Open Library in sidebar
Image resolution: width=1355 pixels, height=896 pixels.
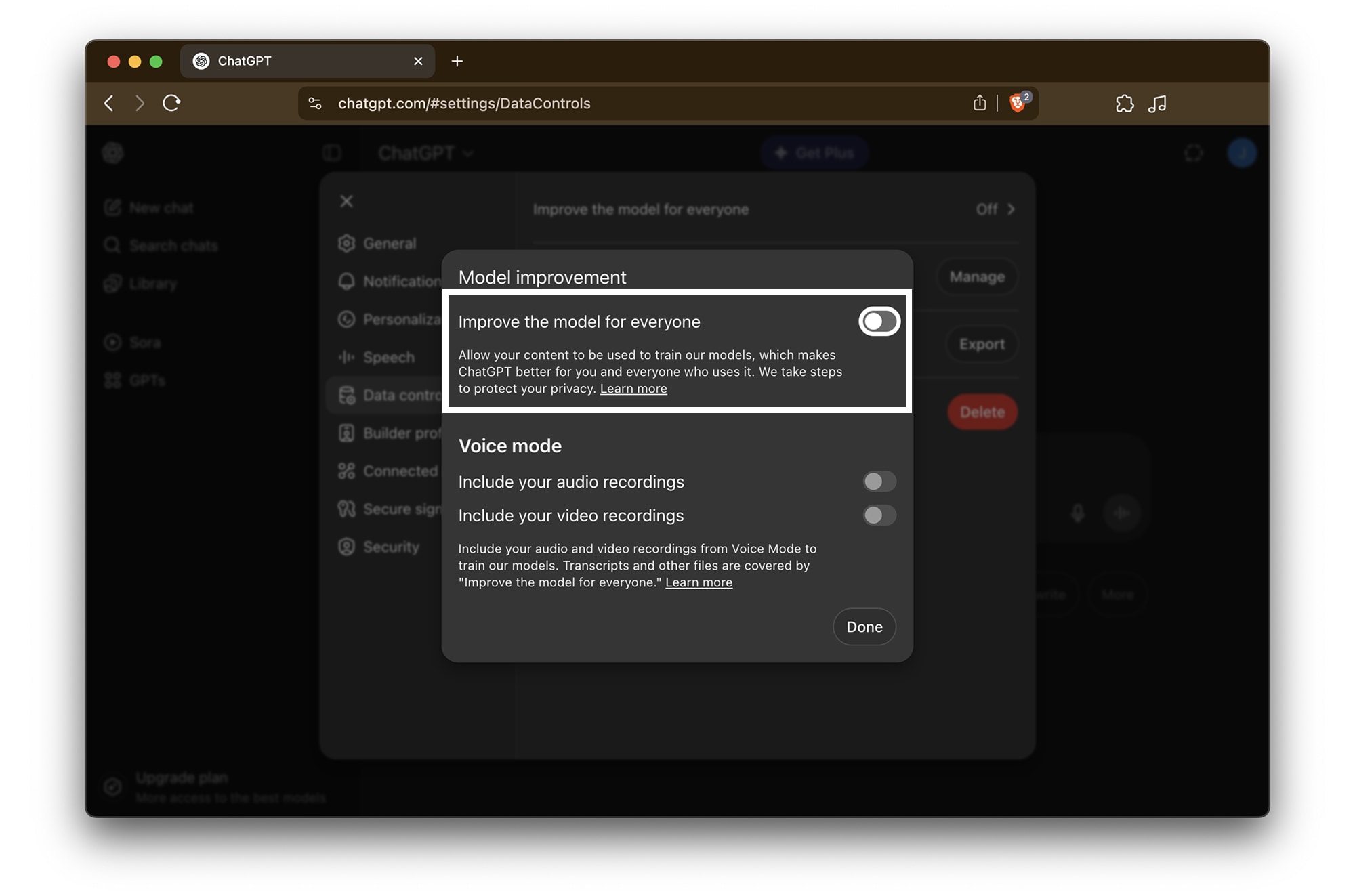point(141,284)
